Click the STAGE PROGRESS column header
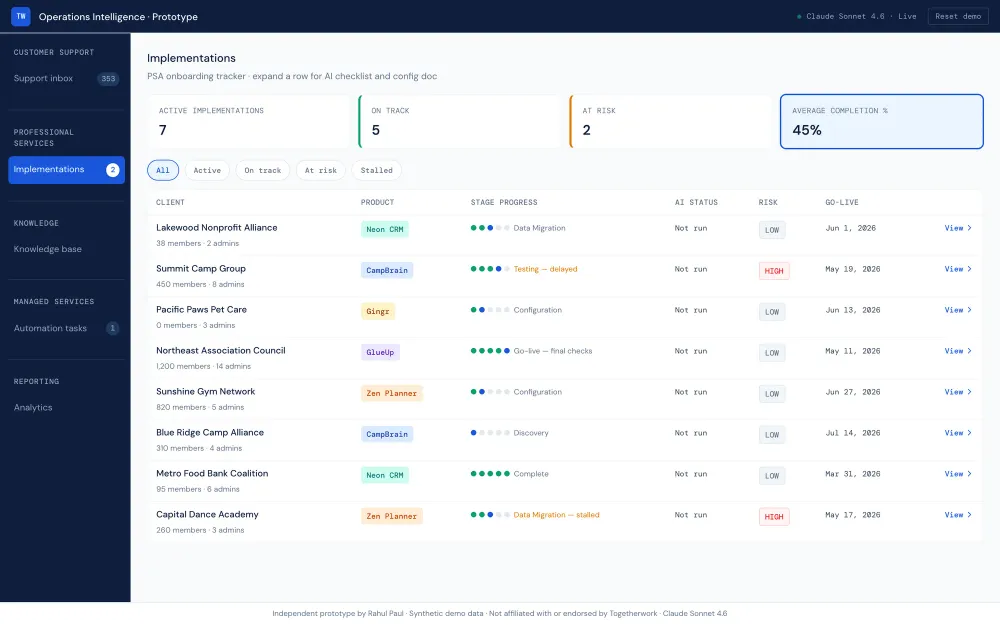The width and height of the screenshot is (1000, 625). tap(504, 202)
